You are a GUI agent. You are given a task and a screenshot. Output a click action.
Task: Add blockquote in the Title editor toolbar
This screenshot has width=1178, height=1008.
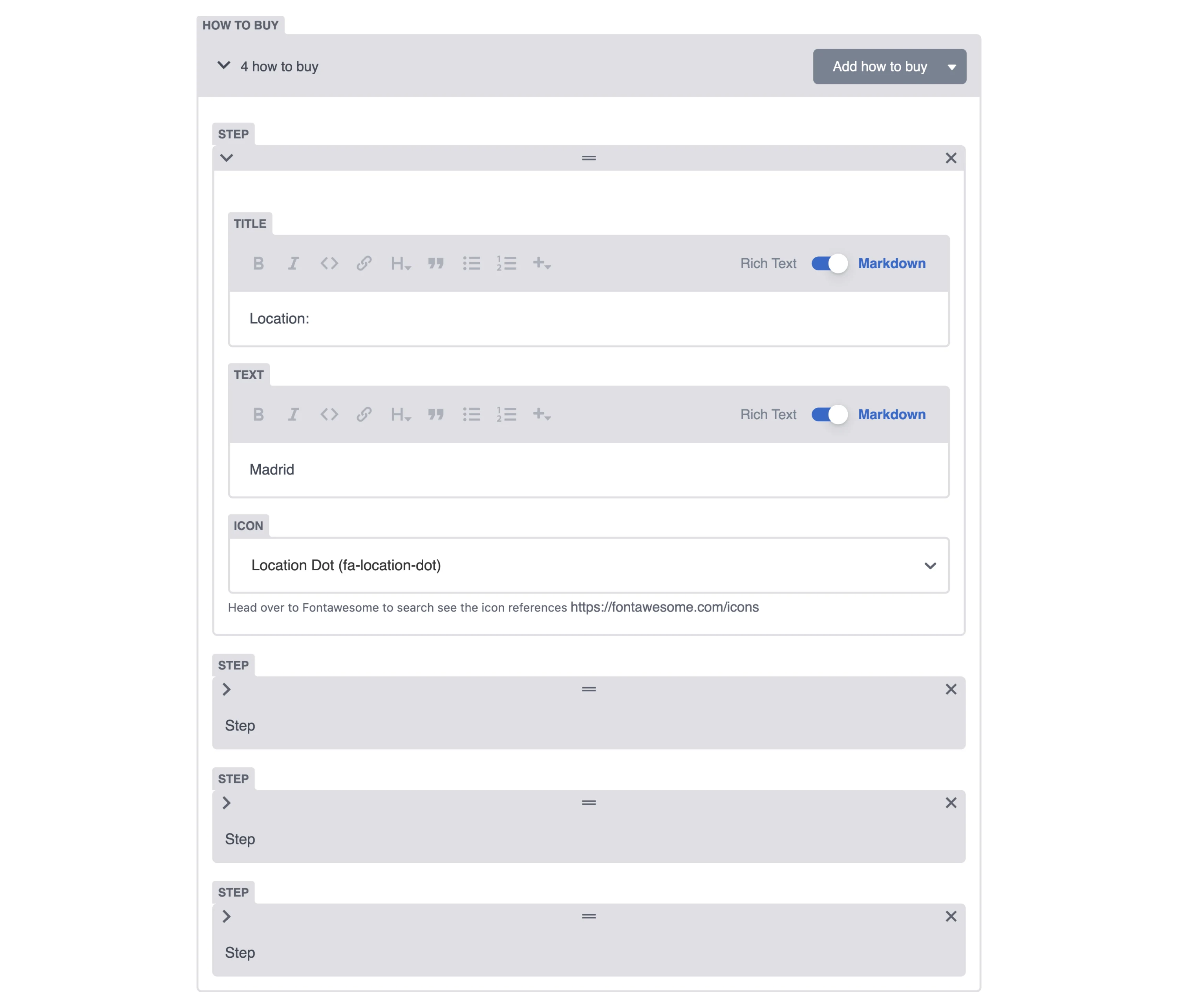click(x=436, y=263)
